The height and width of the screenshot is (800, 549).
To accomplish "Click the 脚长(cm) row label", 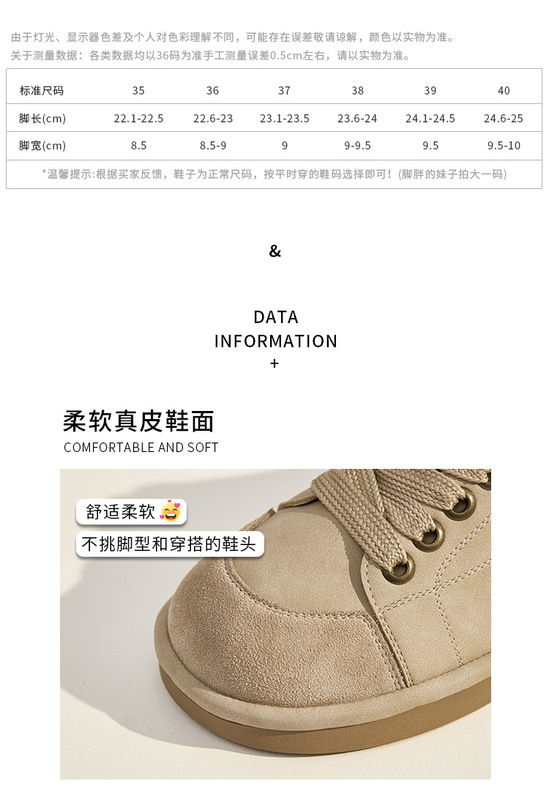I will tap(42, 118).
